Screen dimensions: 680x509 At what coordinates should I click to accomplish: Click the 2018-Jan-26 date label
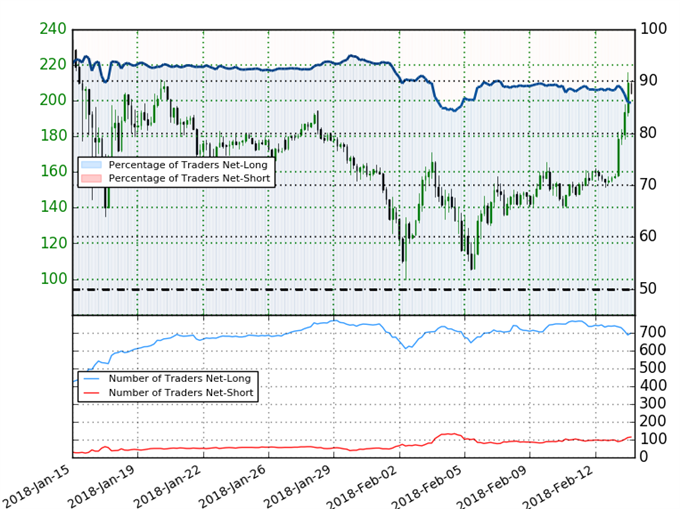pos(233,486)
